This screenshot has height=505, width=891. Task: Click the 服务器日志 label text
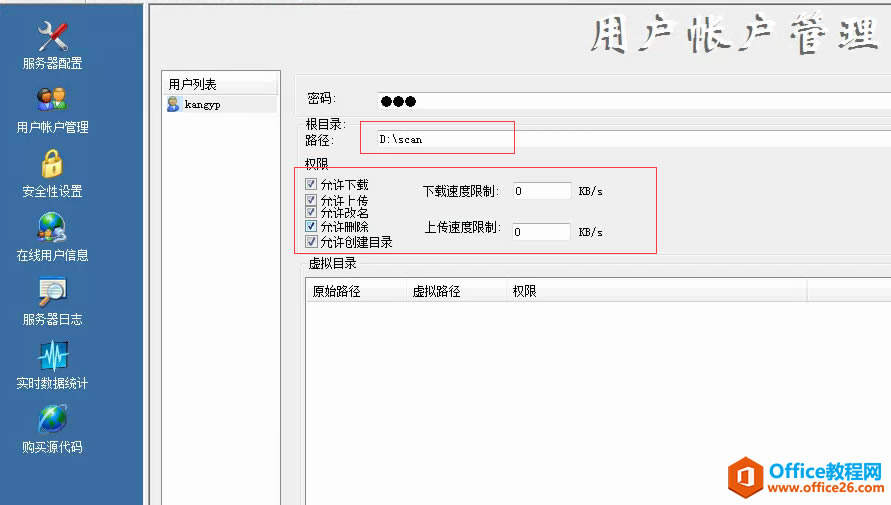(x=52, y=319)
